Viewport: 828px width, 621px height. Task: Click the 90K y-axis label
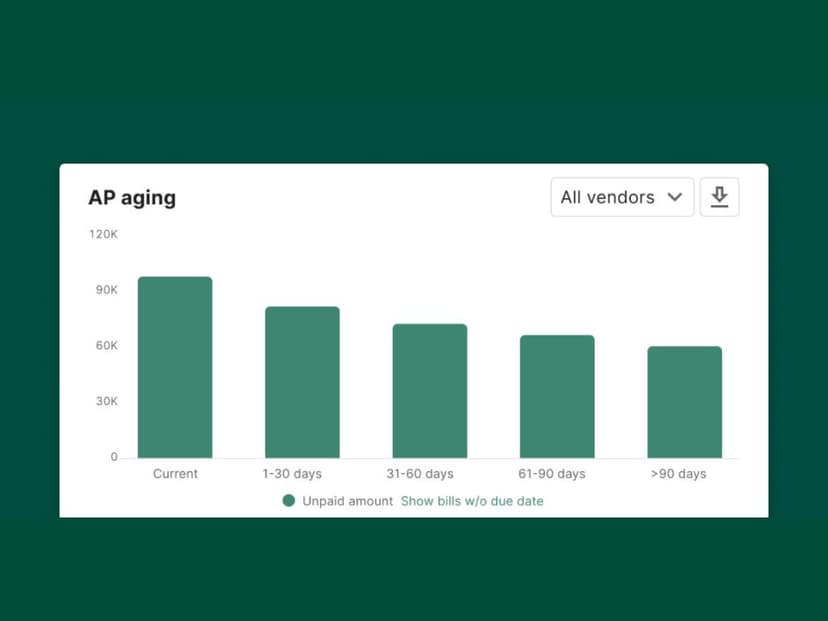tap(106, 290)
